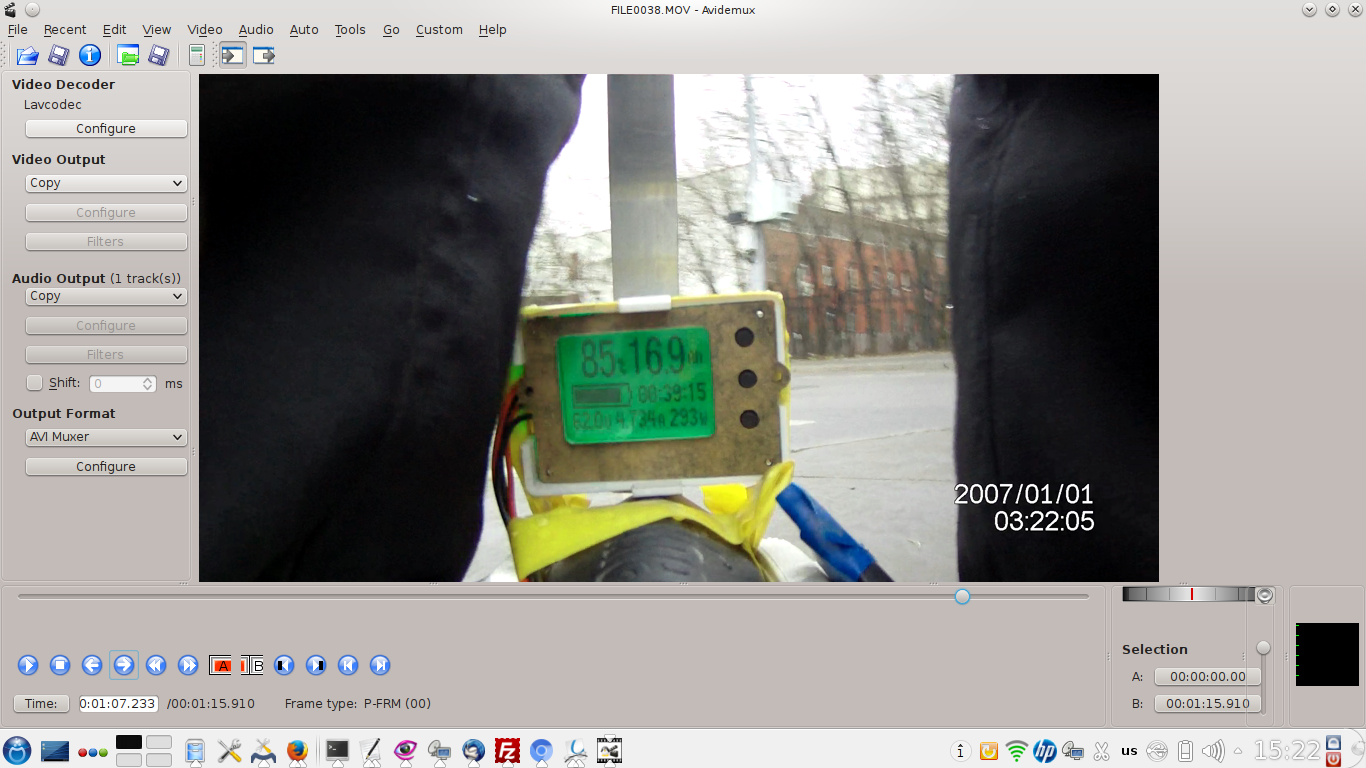The image size is (1366, 768).
Task: Click the Time: button
Action: tap(41, 704)
